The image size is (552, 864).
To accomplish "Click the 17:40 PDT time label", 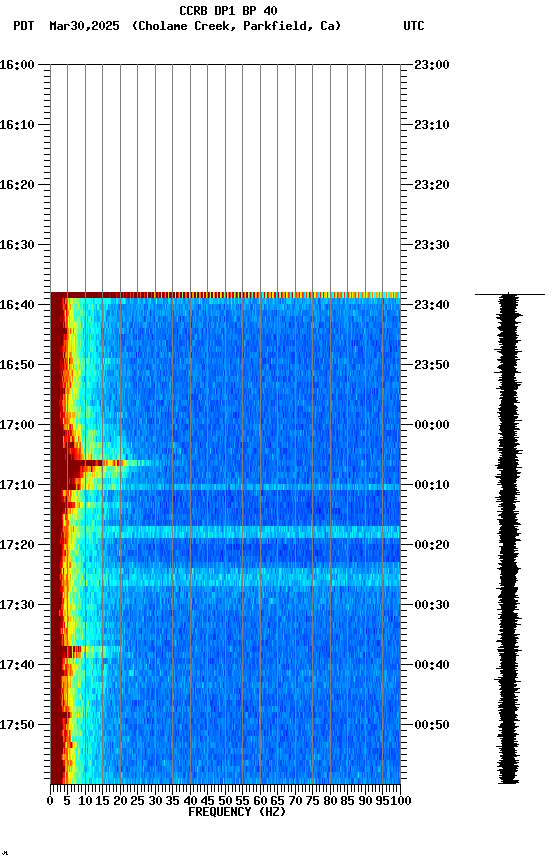I will 17,666.
